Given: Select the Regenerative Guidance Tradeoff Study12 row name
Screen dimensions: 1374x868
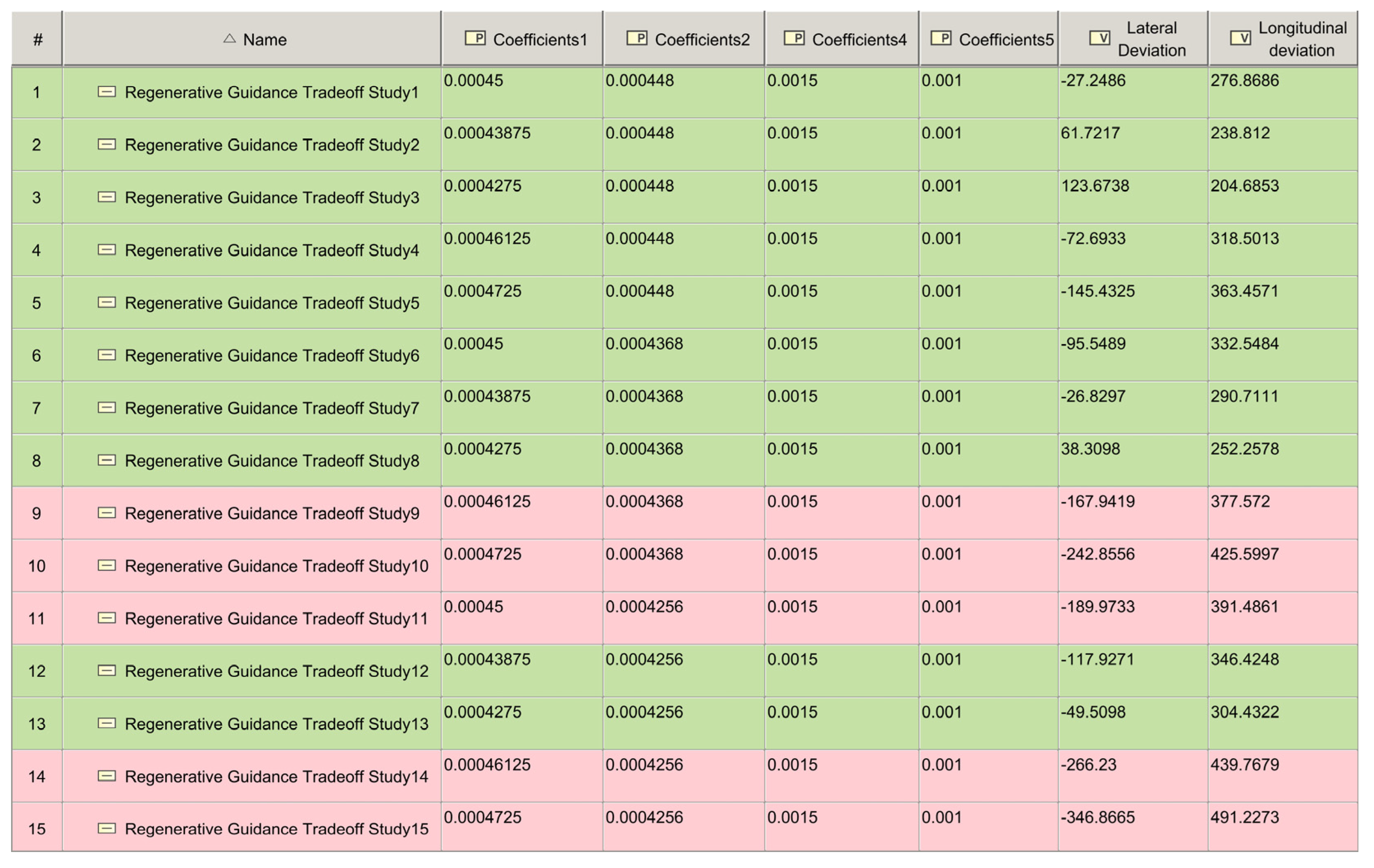Looking at the screenshot, I should 276,671.
